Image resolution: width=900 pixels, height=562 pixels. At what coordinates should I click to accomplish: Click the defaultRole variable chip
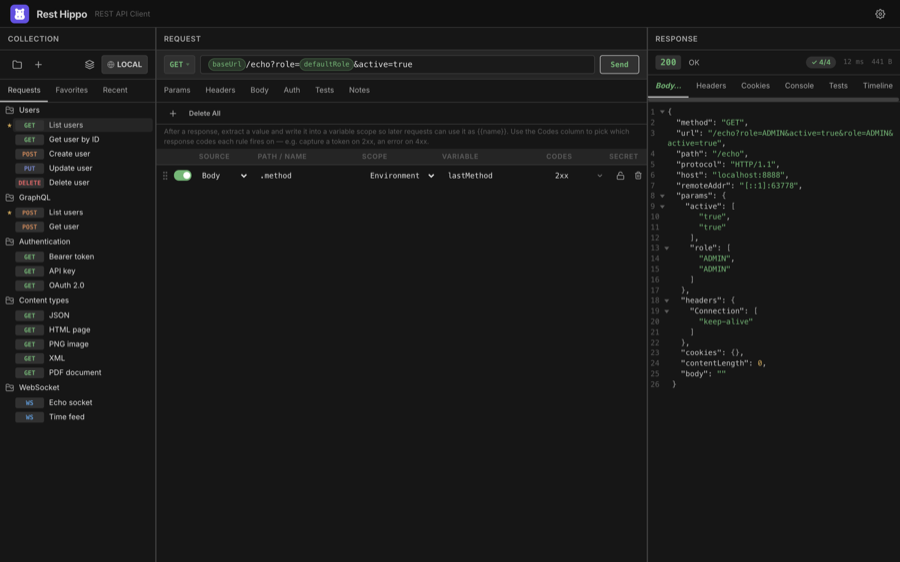pos(326,64)
